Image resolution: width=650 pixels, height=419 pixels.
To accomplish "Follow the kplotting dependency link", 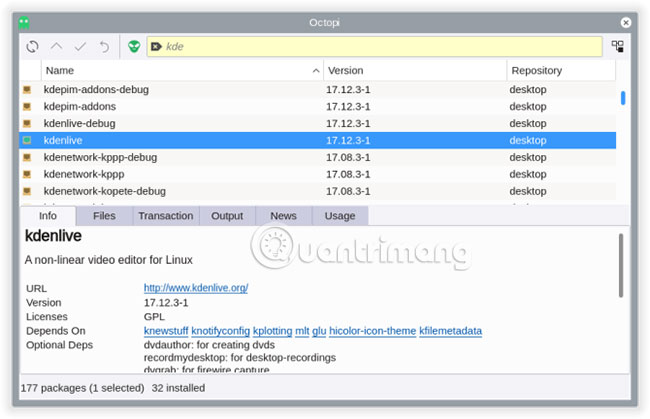I will coord(272,331).
